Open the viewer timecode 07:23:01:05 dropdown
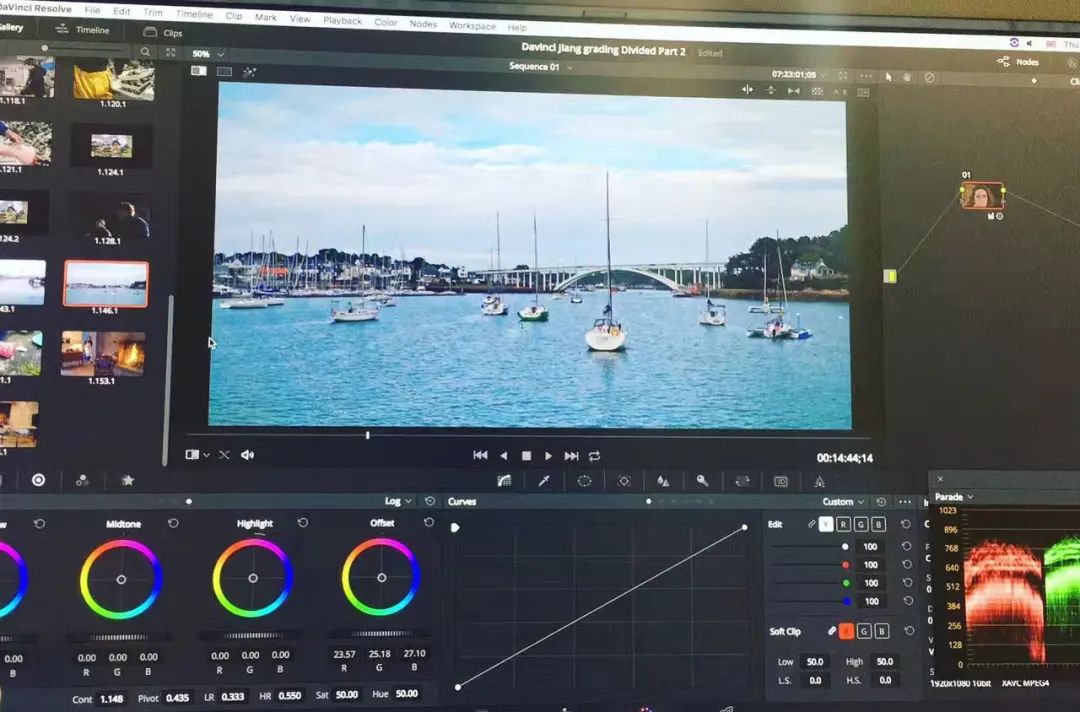This screenshot has height=712, width=1080. pos(798,74)
